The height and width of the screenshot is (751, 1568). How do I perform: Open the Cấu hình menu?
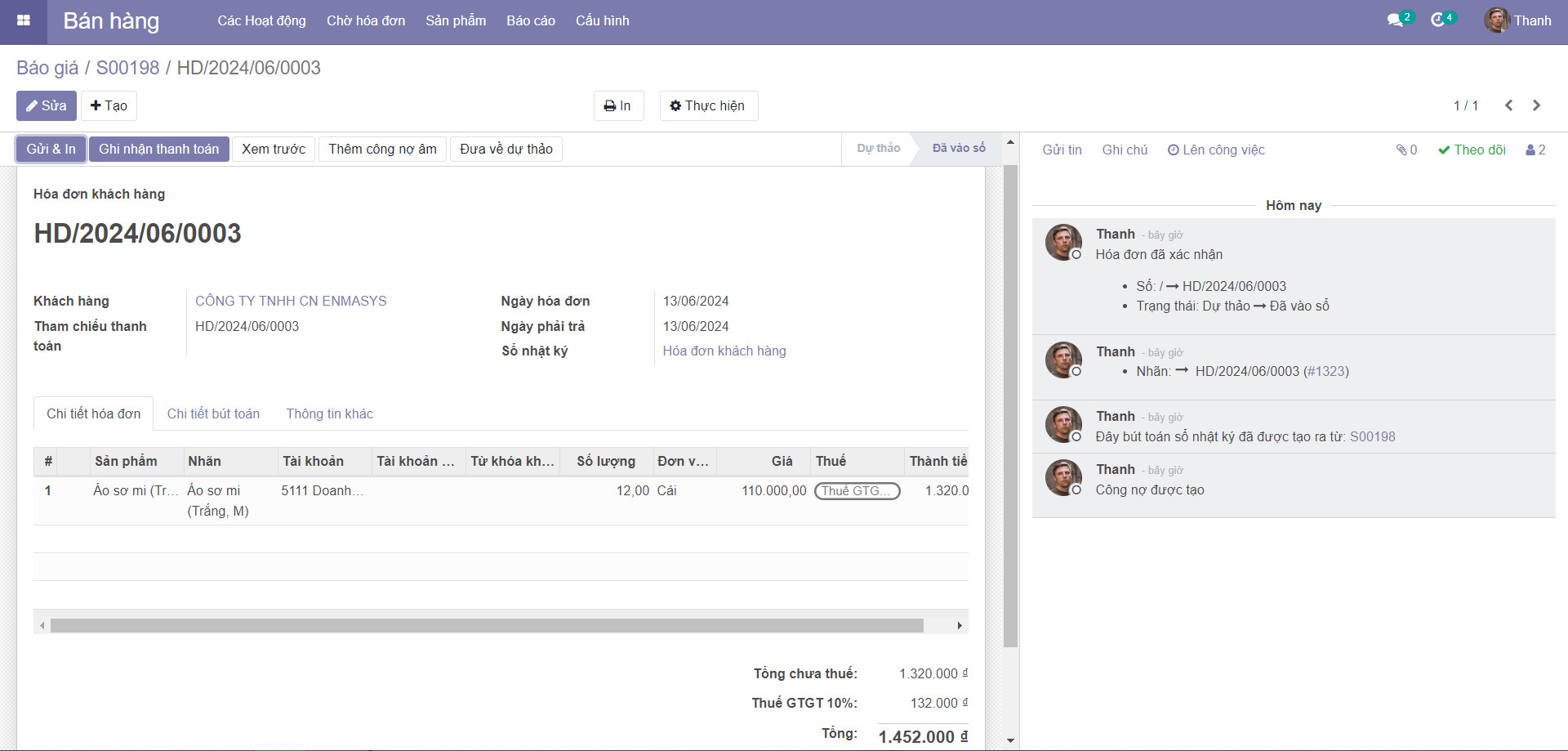click(602, 21)
